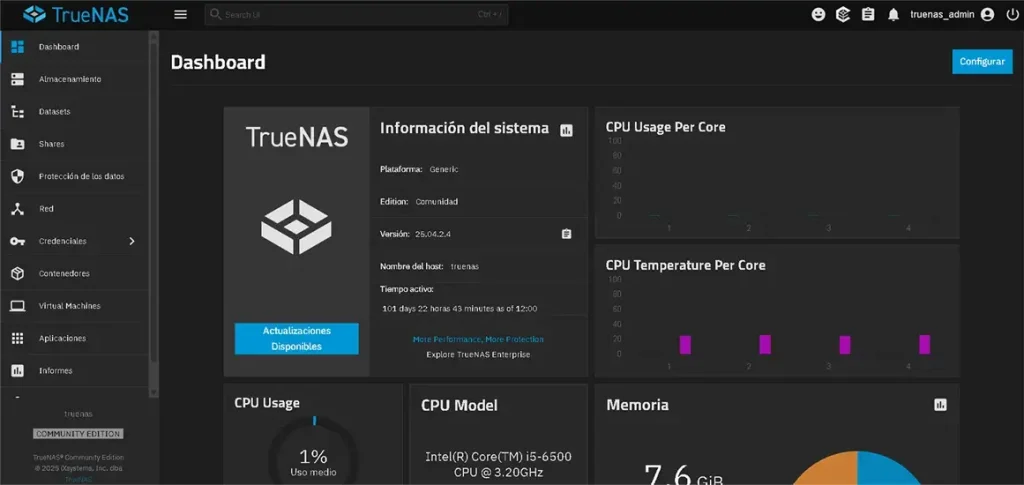Click the Community Edition badge

coord(78,434)
